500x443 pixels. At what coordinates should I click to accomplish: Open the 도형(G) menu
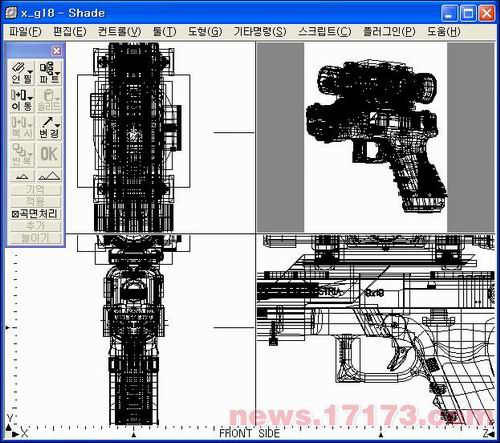205,32
